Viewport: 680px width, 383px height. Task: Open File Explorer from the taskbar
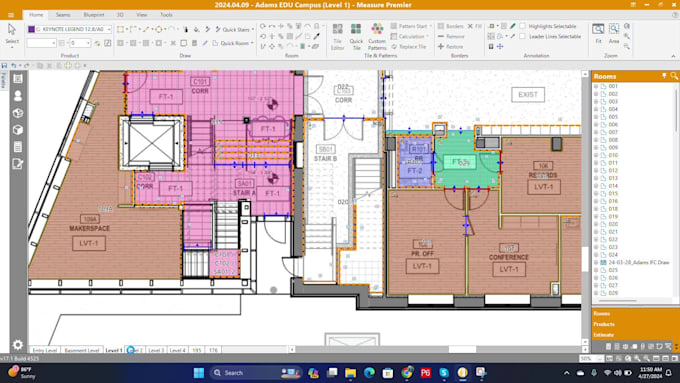coord(350,373)
